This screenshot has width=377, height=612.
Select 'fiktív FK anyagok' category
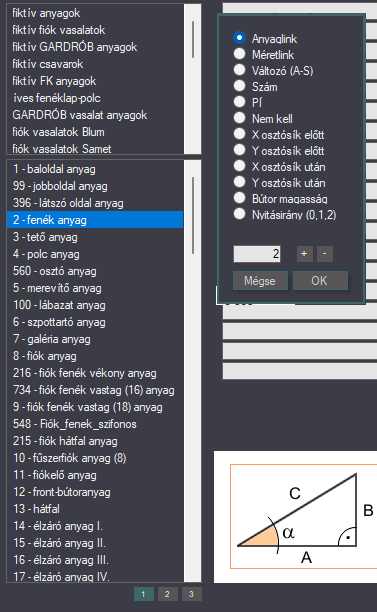tap(95, 81)
